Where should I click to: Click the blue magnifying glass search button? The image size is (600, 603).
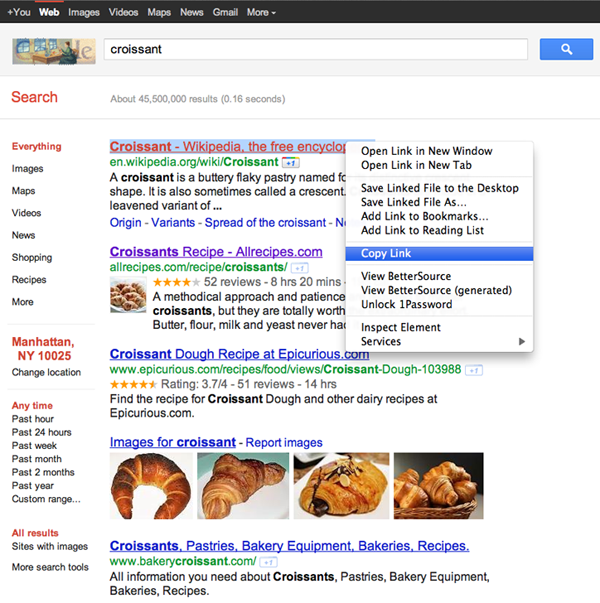coord(566,49)
